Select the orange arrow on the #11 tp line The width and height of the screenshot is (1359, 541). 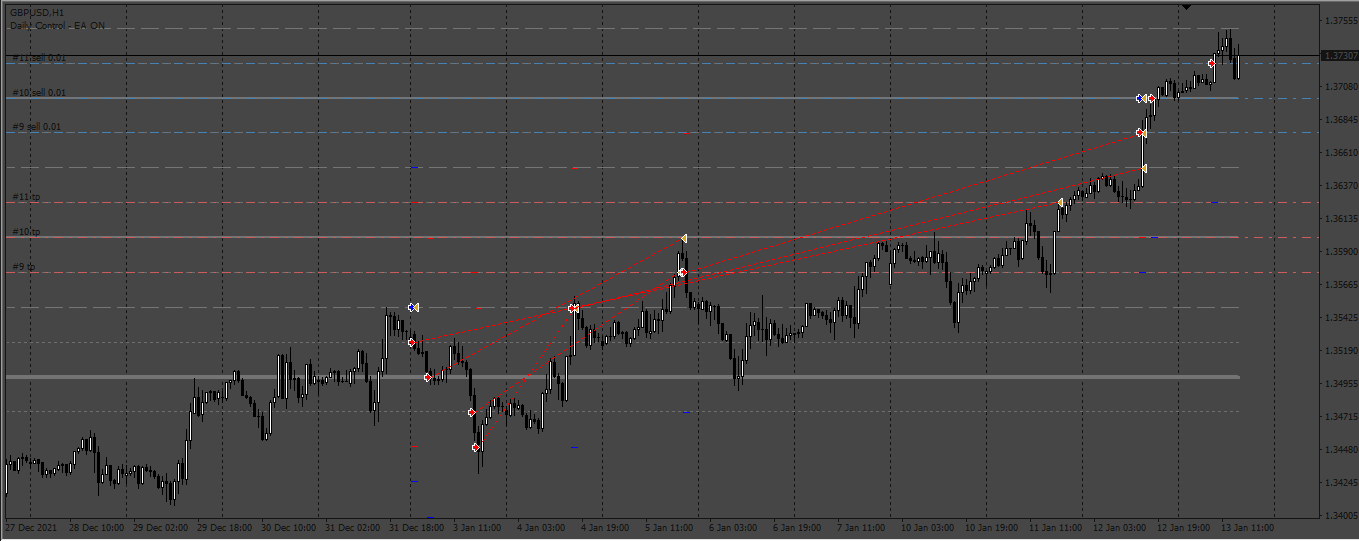[1061, 203]
